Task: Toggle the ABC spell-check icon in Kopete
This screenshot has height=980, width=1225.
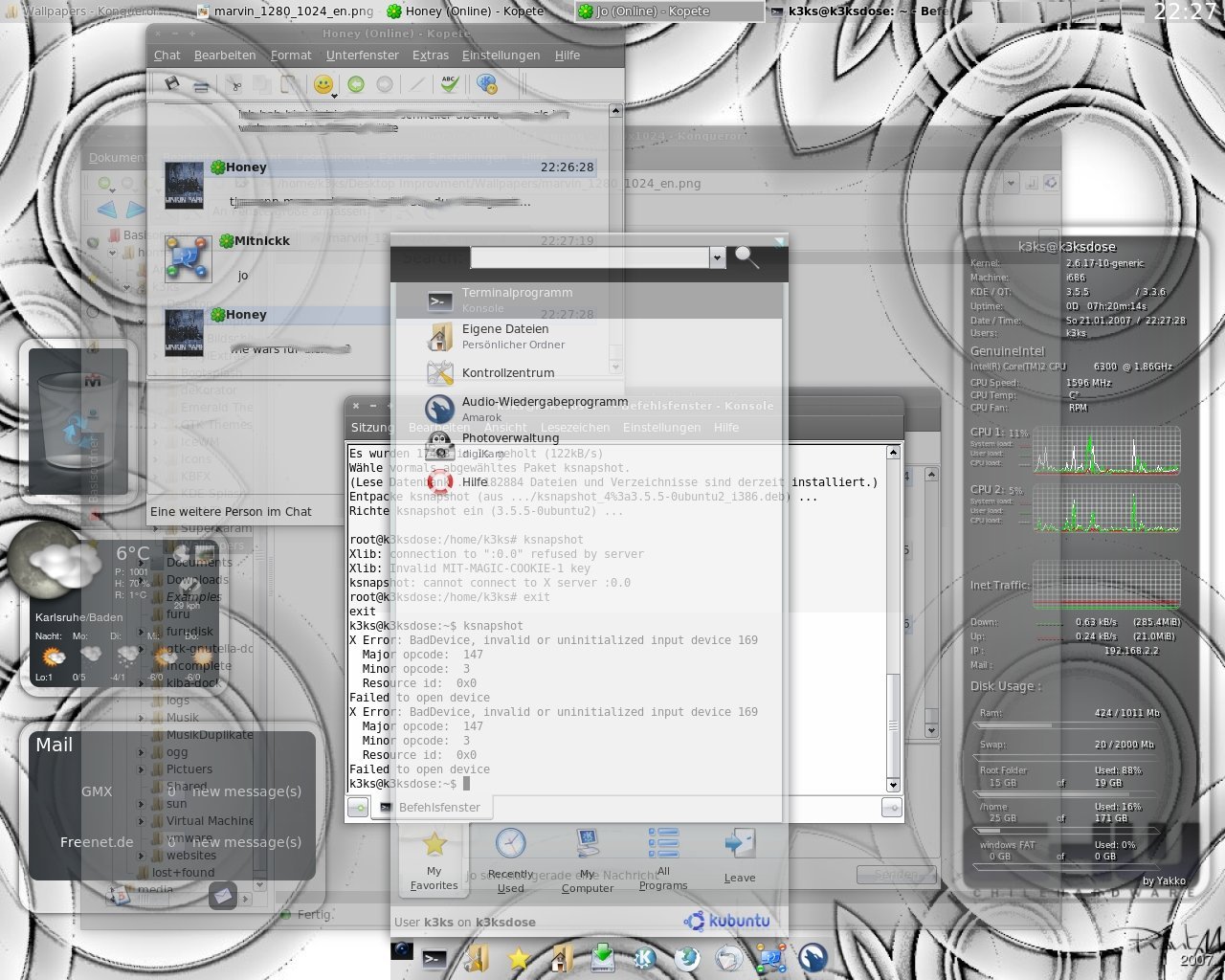Action: [450, 84]
